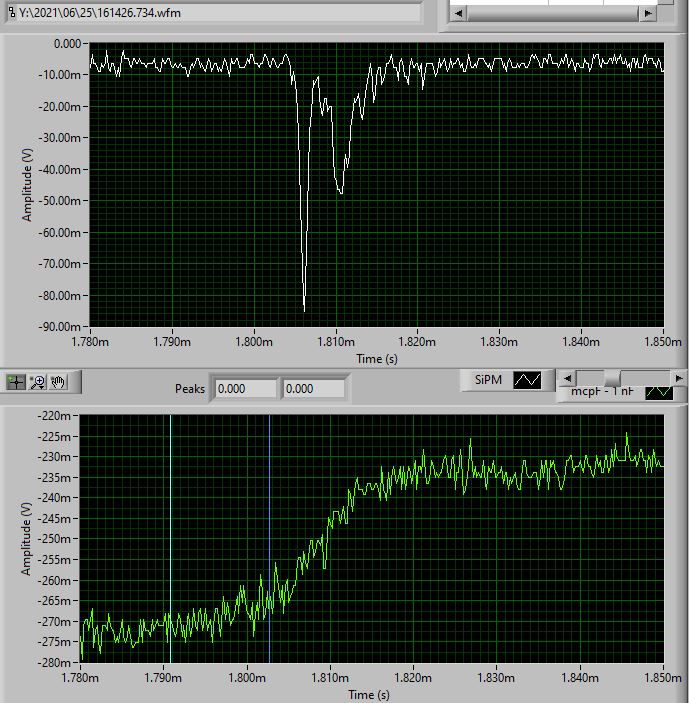Click the 1.780m time tick on upper graph

pos(90,342)
